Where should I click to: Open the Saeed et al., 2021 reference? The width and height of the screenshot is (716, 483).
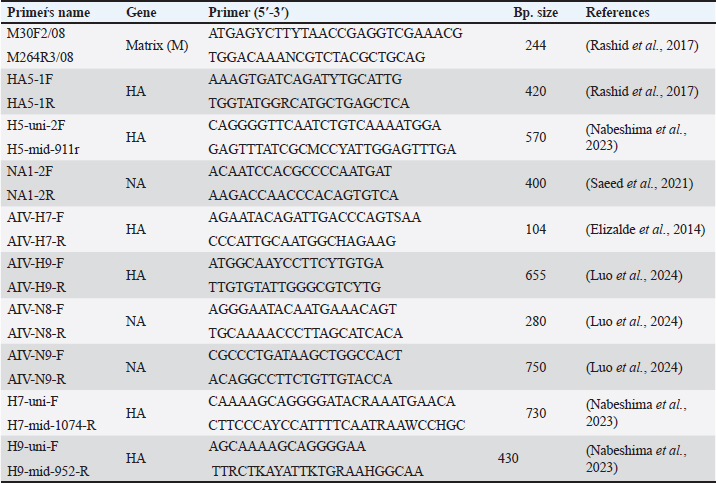click(639, 184)
